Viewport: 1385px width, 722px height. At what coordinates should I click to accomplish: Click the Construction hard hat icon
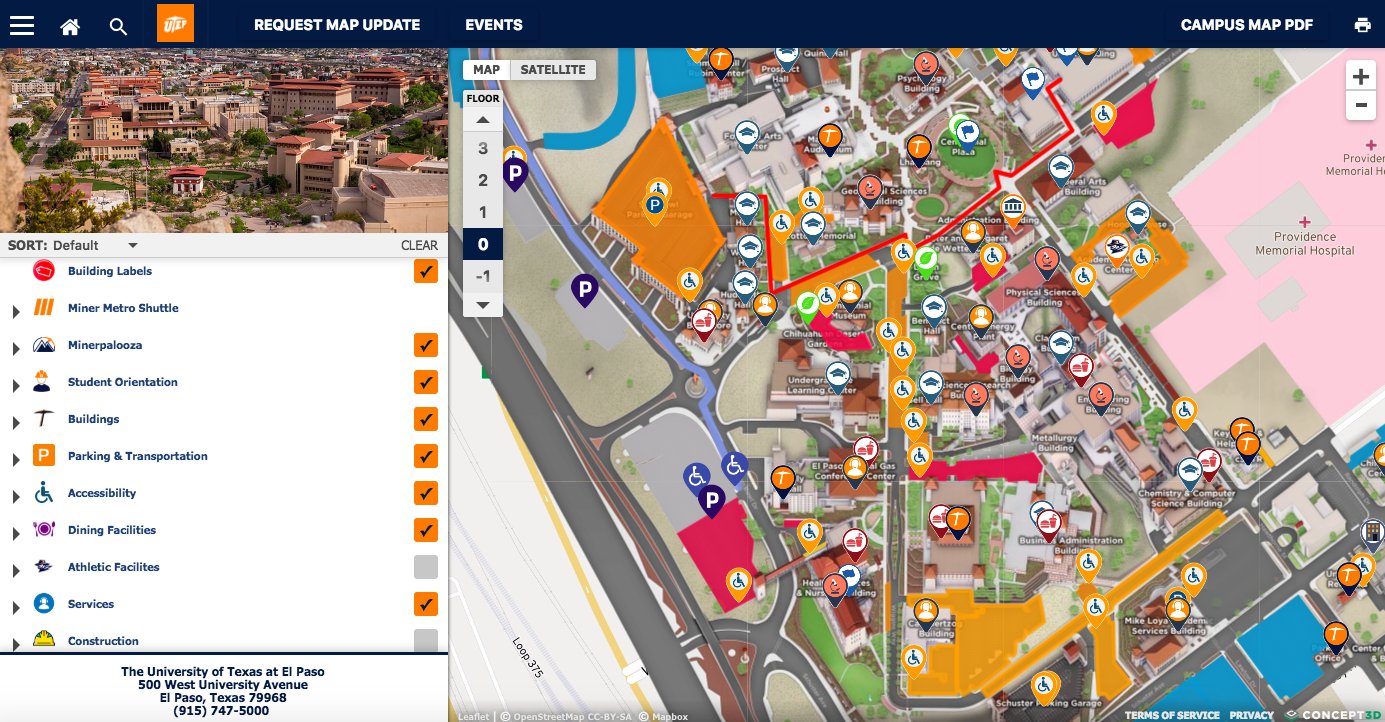pyautogui.click(x=43, y=639)
